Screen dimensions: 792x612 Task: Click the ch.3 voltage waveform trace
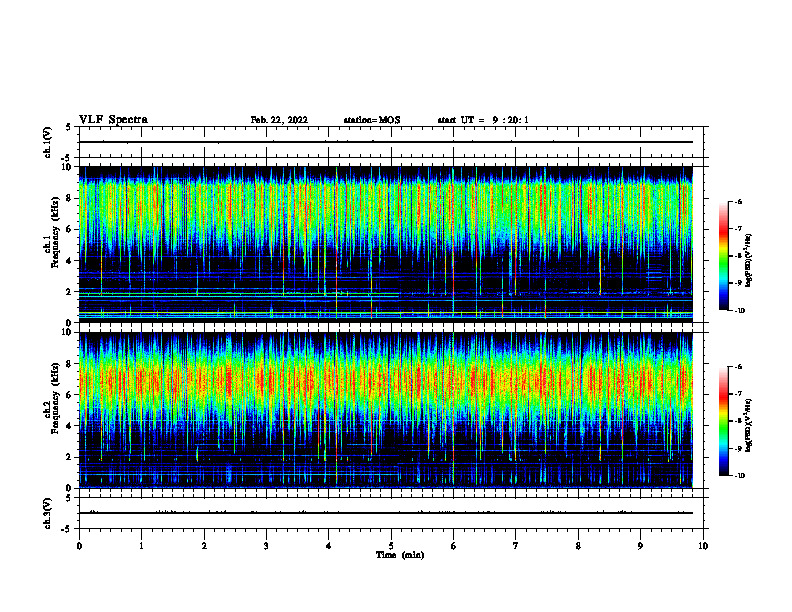(386, 513)
